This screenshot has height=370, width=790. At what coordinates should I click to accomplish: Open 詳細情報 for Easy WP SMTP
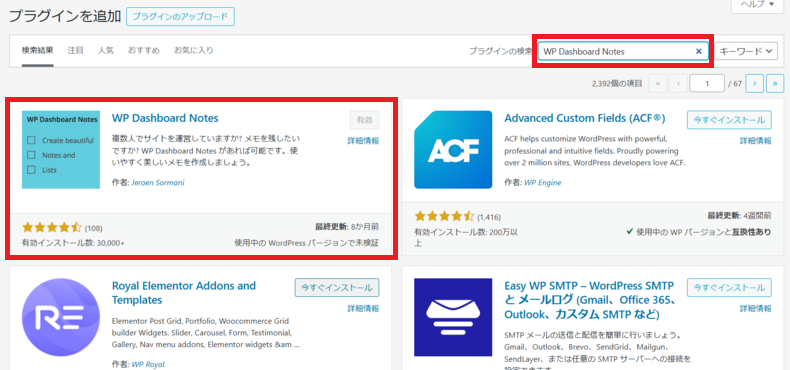755,309
